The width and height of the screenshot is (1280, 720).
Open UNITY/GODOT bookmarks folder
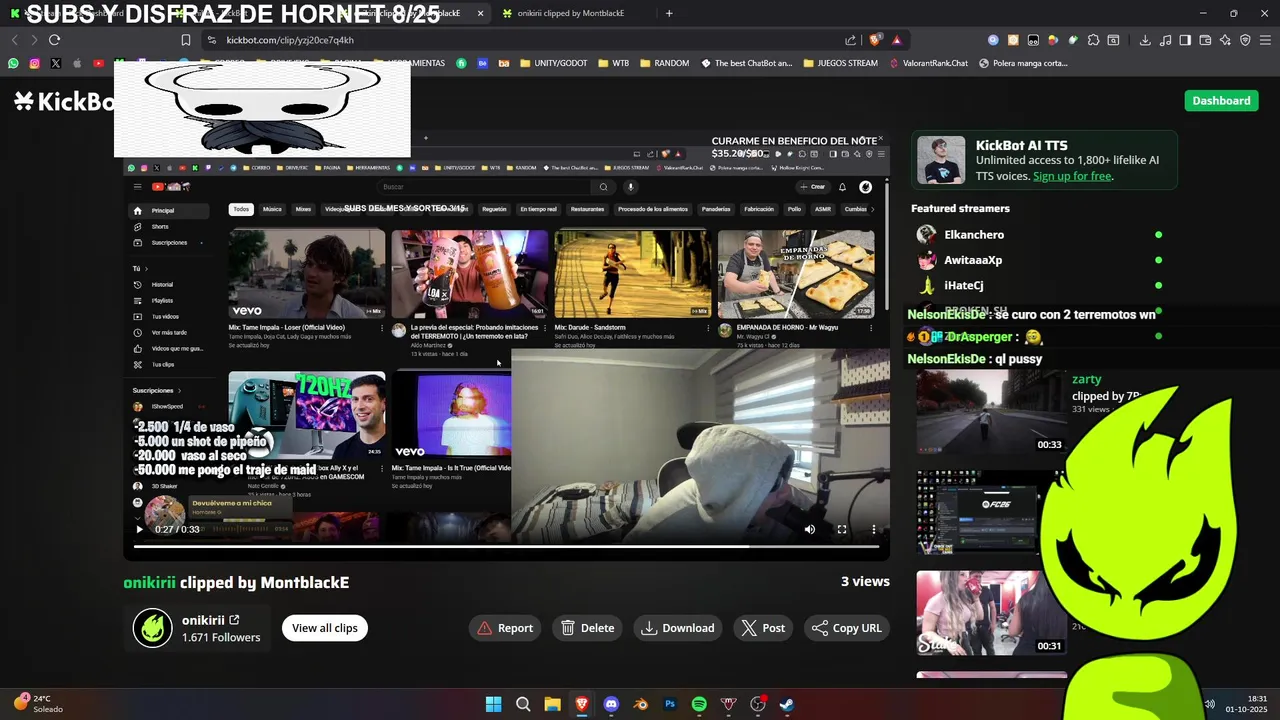pos(553,63)
